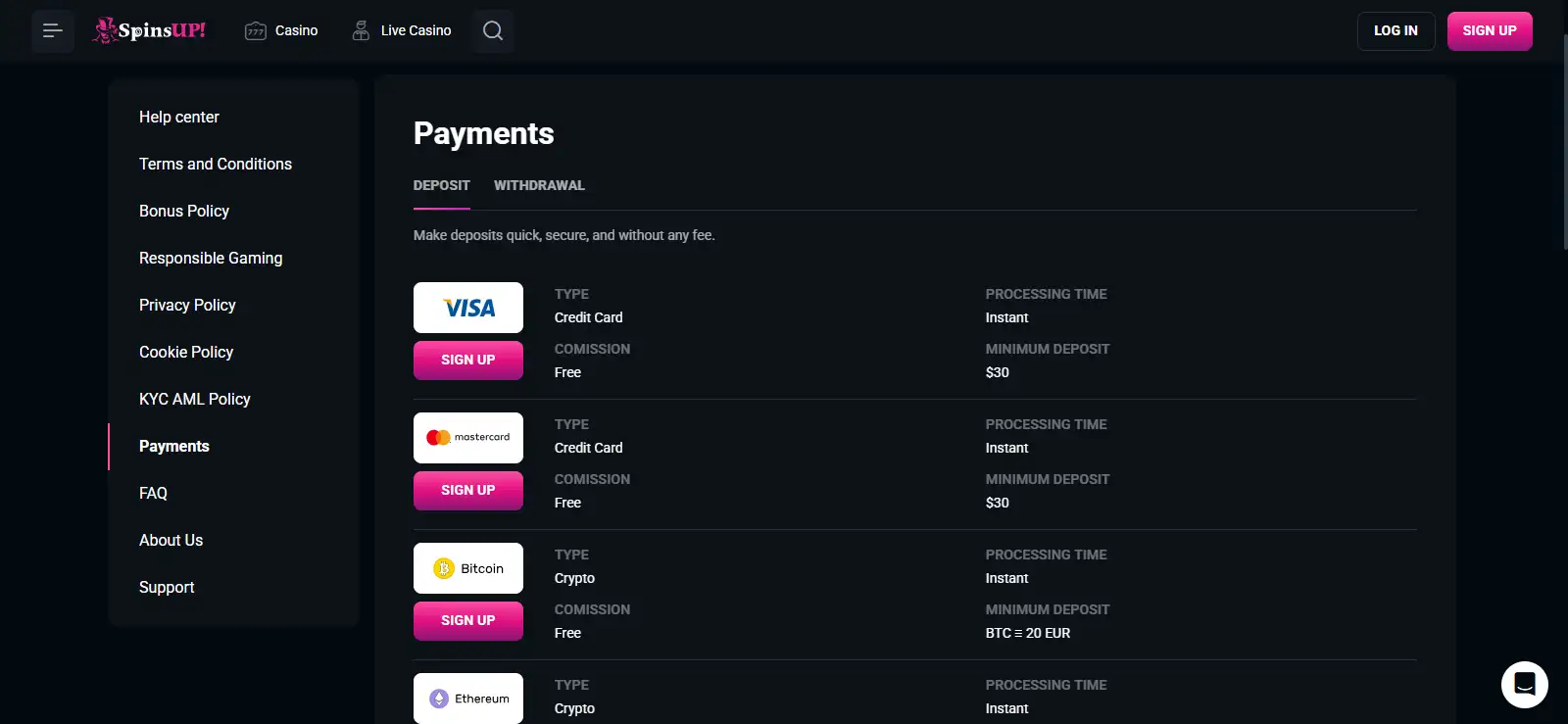1568x724 pixels.
Task: Click the Mastercard minimum deposit $30 value
Action: (x=998, y=503)
